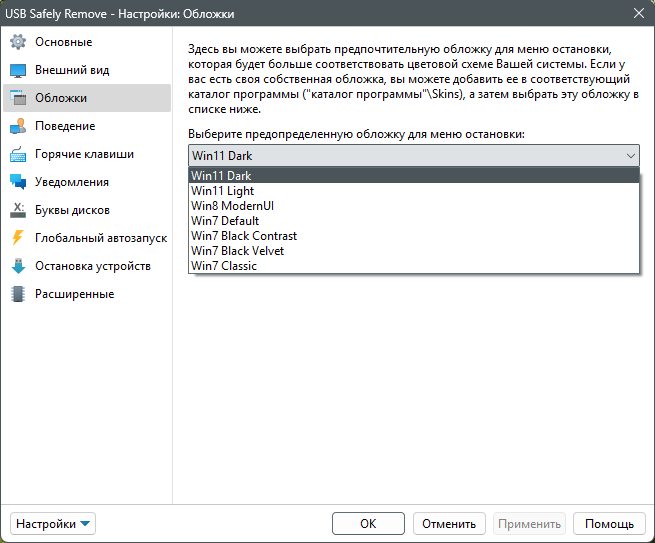Click the gear icon beside Основные
The width and height of the screenshot is (655, 543).
click(17, 42)
